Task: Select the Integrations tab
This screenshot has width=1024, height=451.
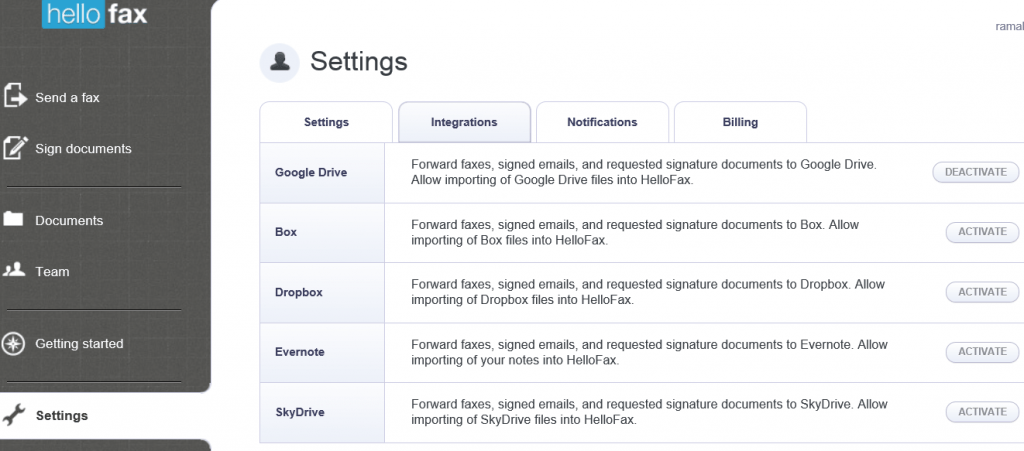Action: point(464,122)
